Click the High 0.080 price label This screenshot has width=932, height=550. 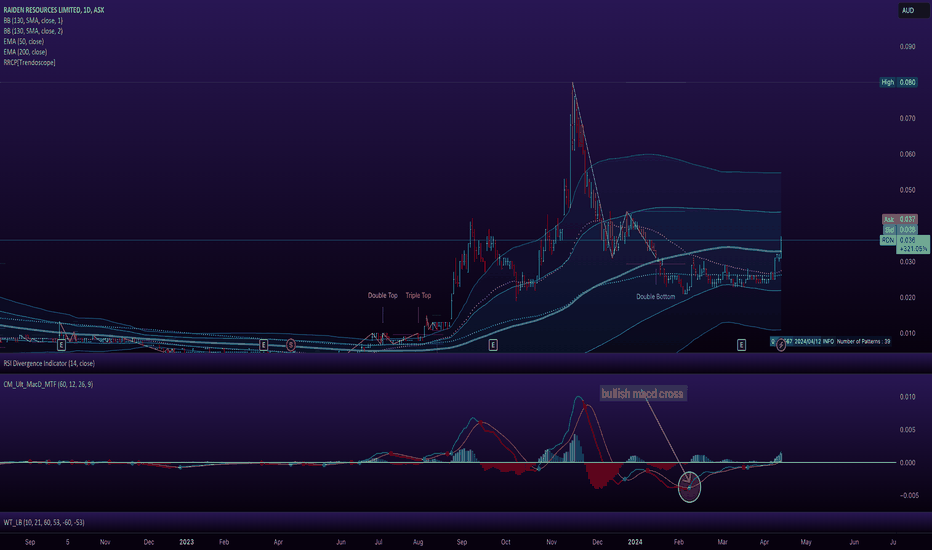898,82
